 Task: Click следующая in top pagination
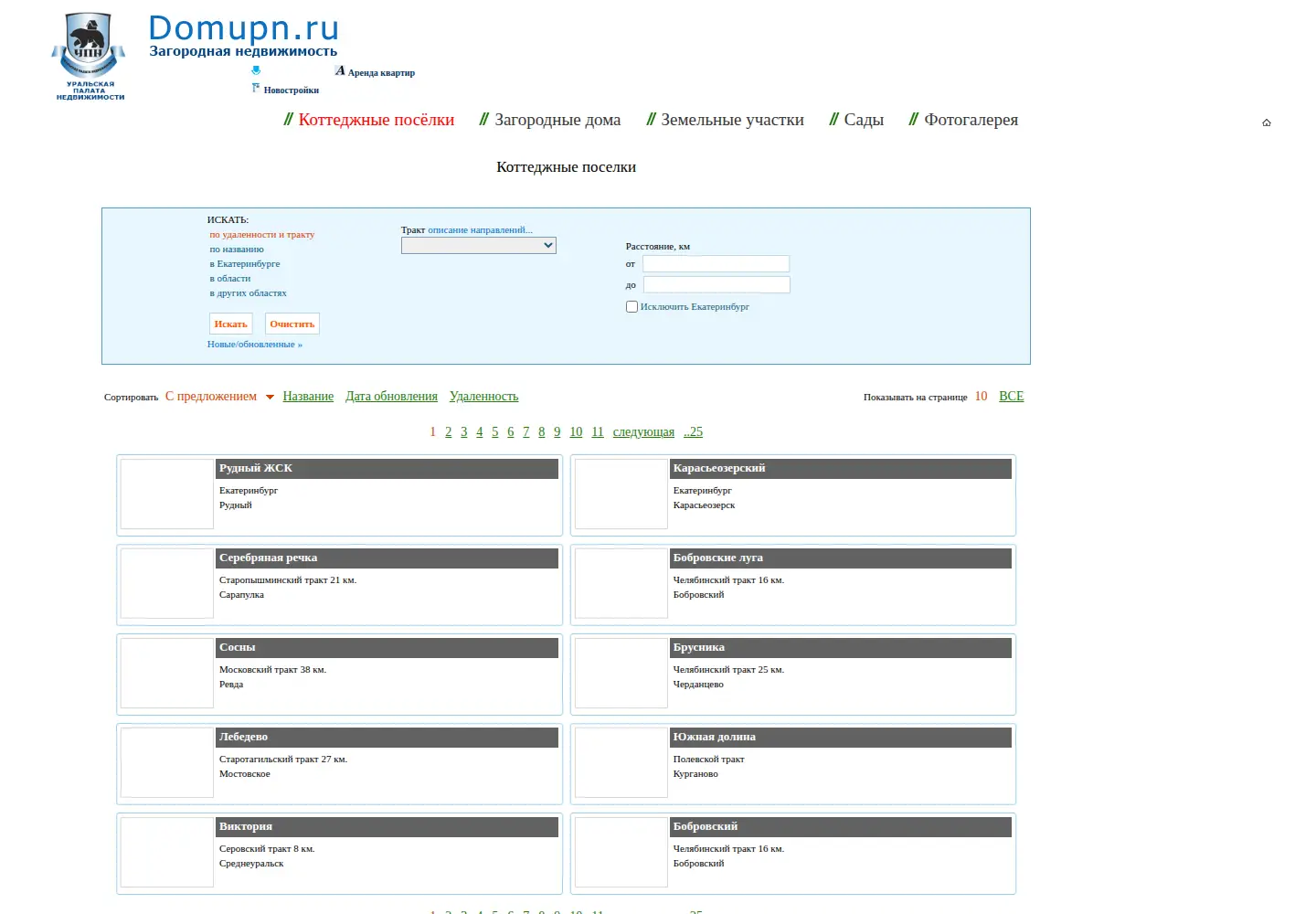pyautogui.click(x=643, y=432)
